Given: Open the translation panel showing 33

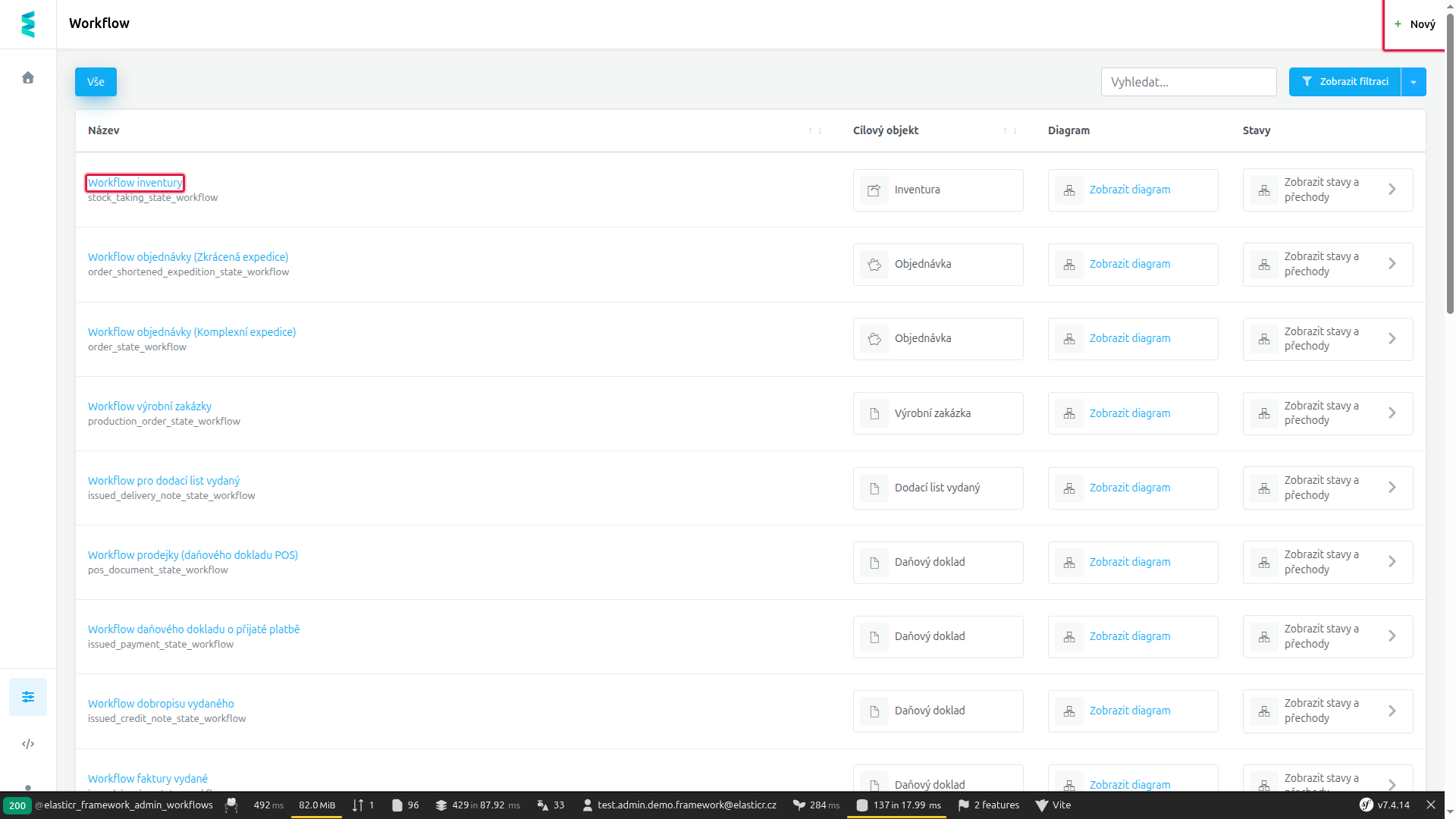Looking at the screenshot, I should pos(551,805).
